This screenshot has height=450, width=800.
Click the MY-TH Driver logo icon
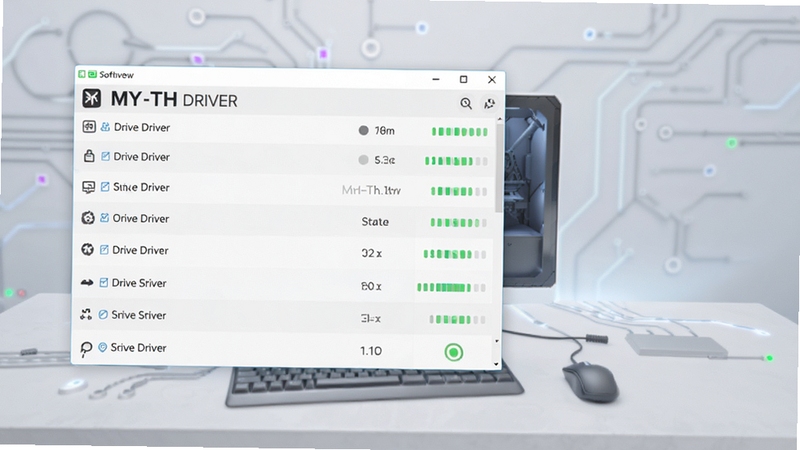pyautogui.click(x=92, y=97)
